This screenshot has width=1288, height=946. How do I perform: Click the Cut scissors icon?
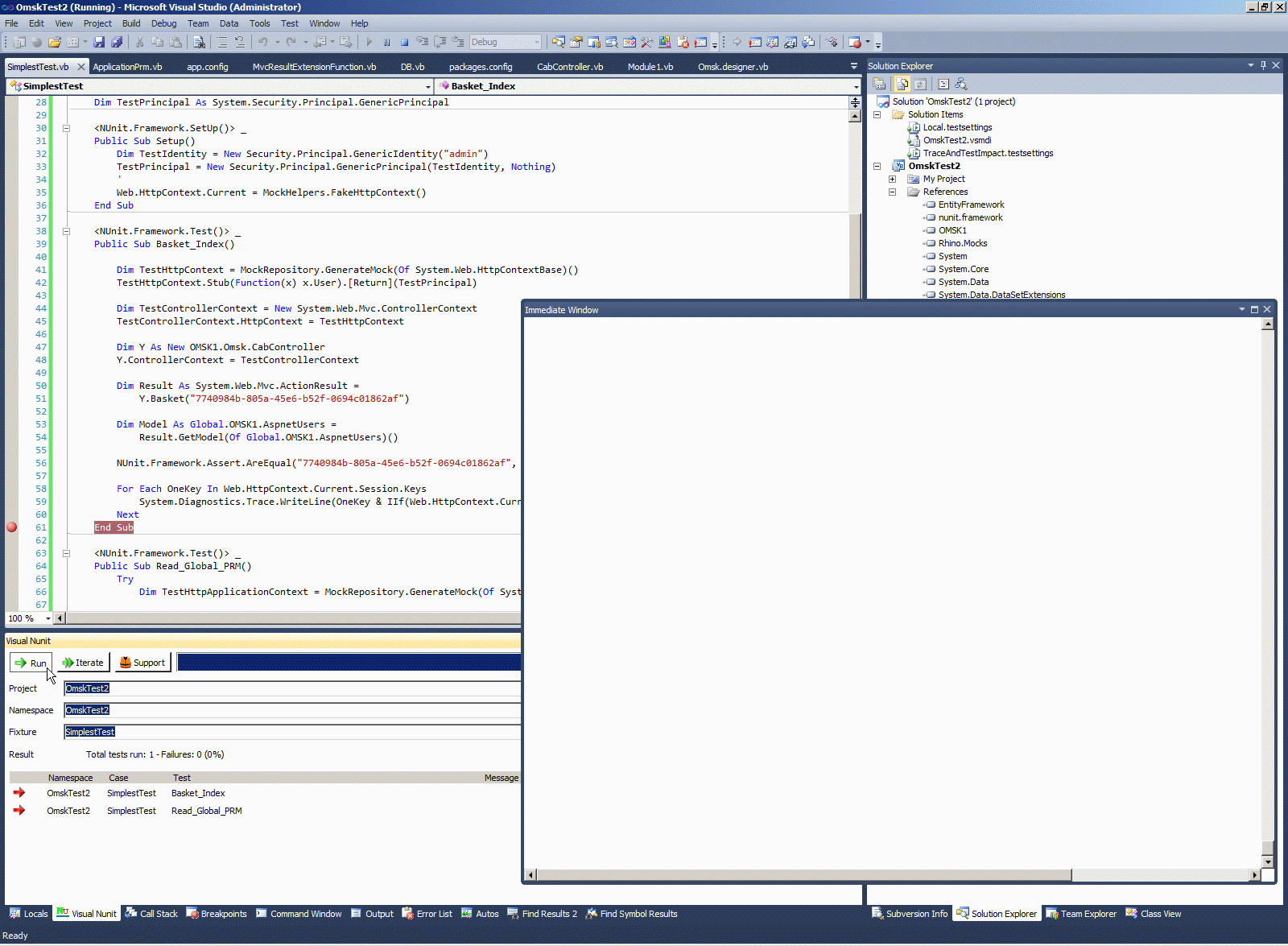139,42
